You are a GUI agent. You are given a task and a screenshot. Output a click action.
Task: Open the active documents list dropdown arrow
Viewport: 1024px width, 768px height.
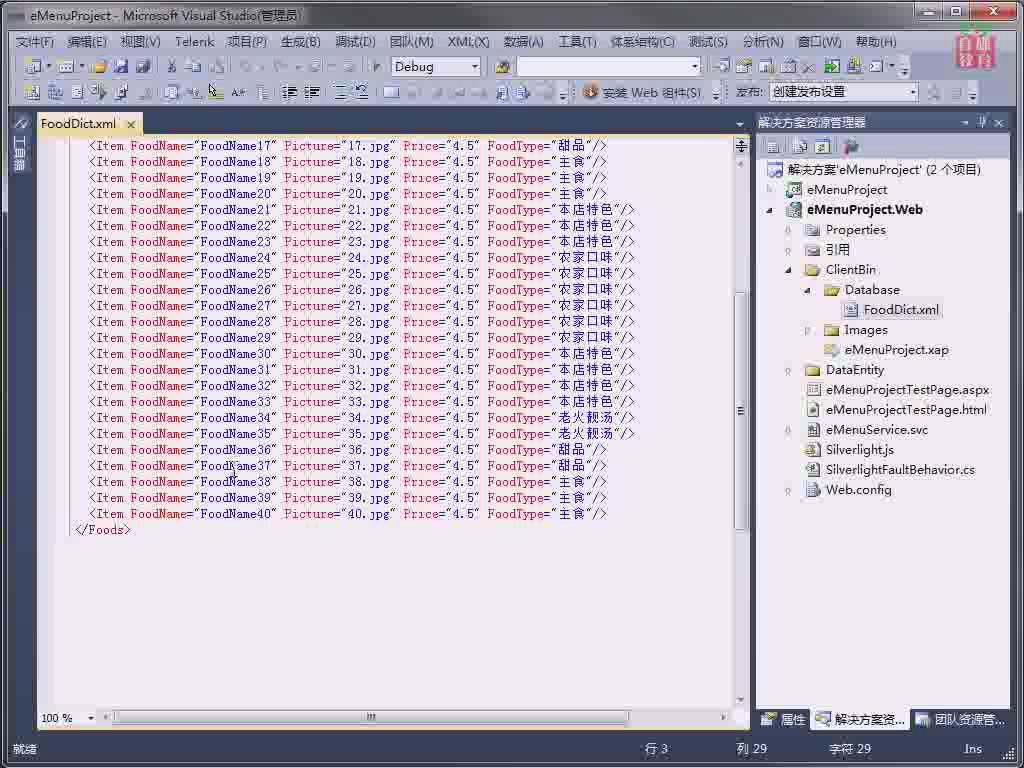coord(739,123)
